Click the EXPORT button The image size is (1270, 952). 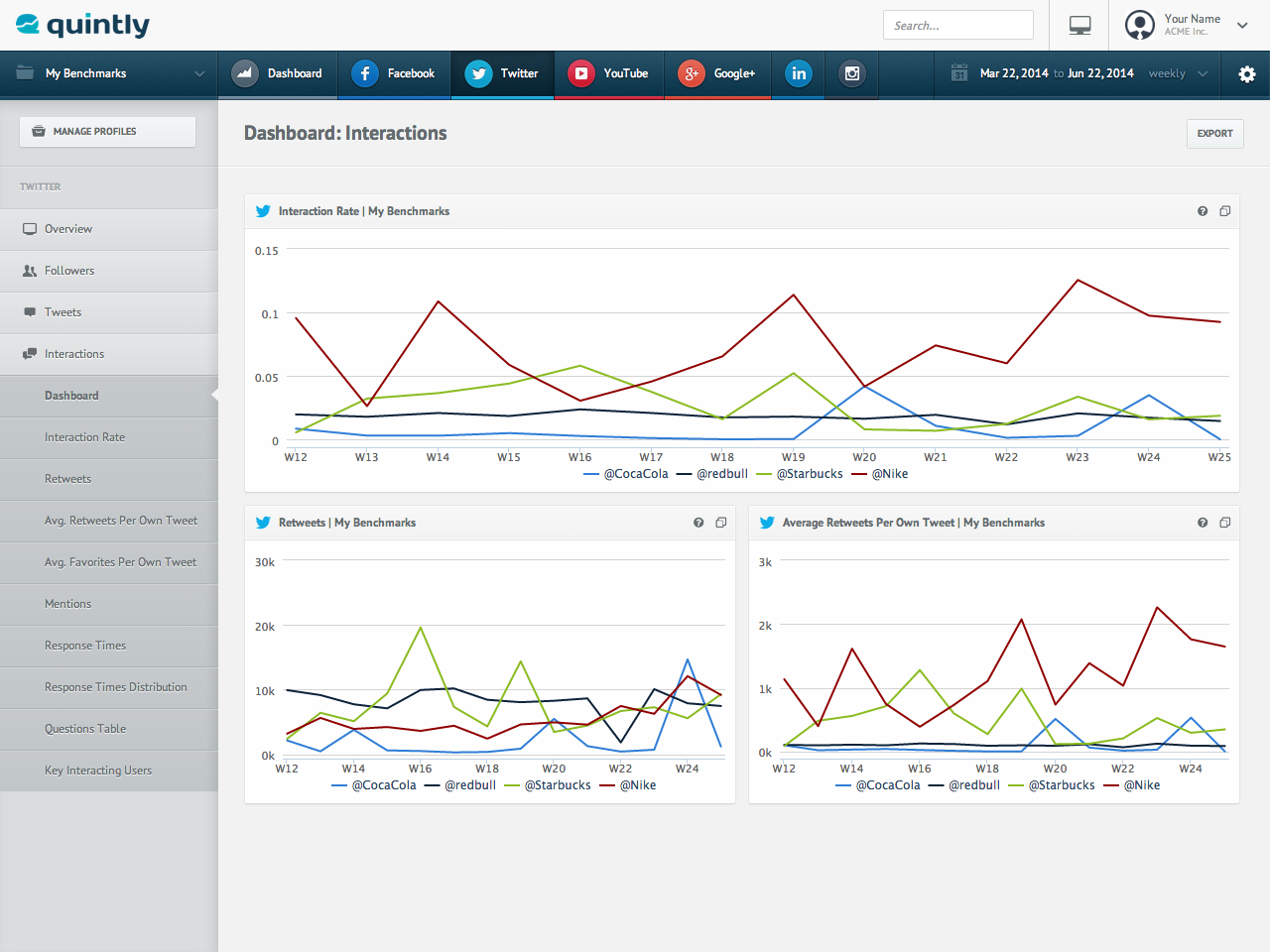(x=1214, y=133)
